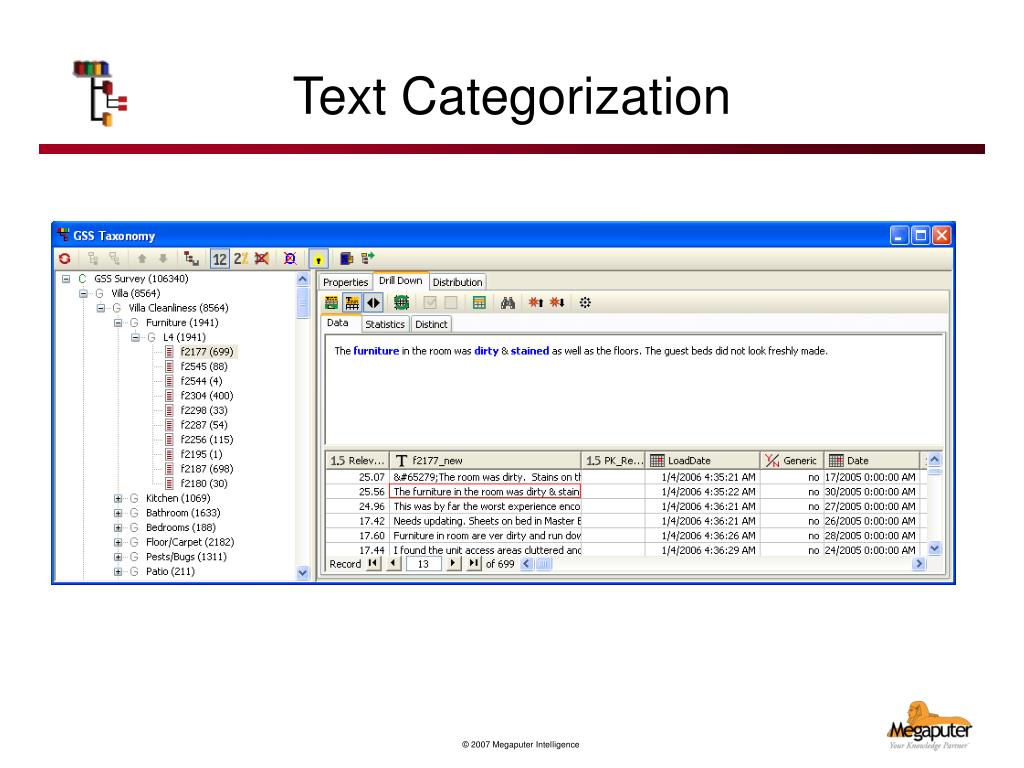1024x768 pixels.
Task: Toggle the '12' numeric sort button
Action: (219, 259)
